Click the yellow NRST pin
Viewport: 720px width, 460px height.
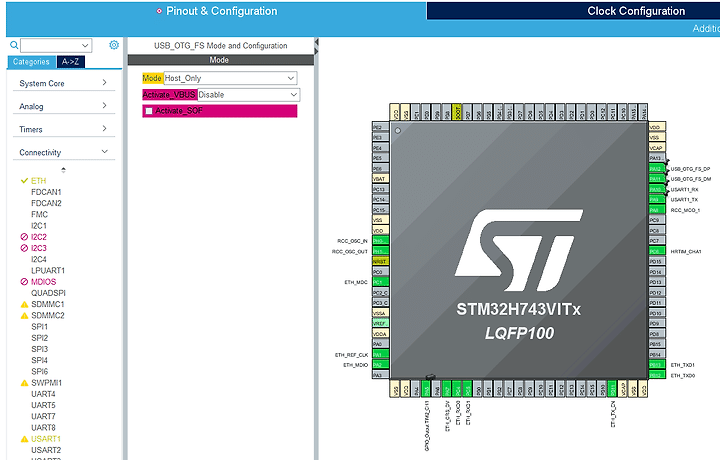380,261
